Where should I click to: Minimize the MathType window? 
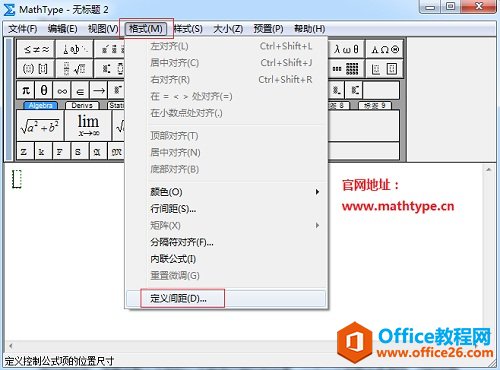pyautogui.click(x=430, y=7)
